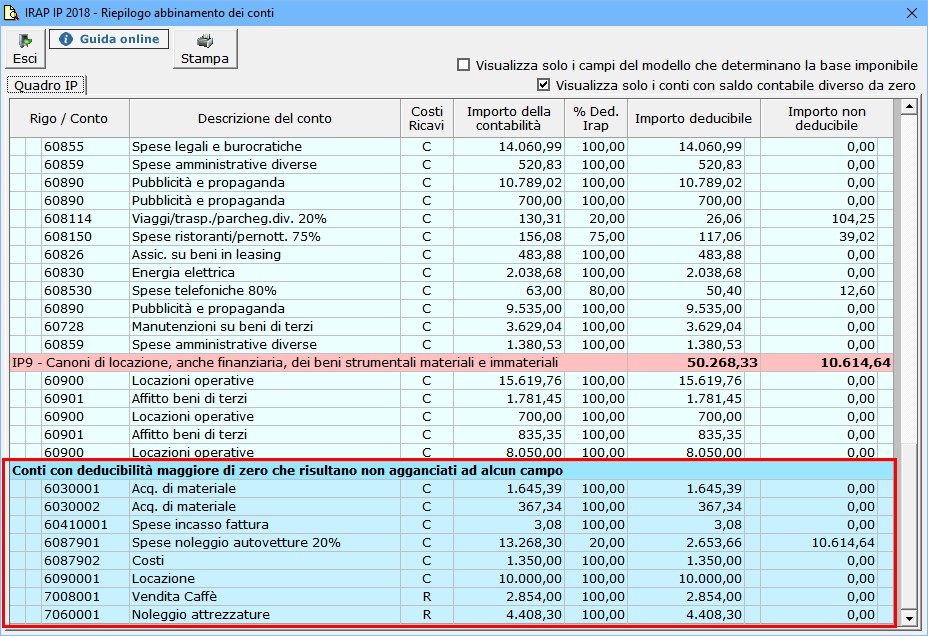Viewport: 928px width, 636px height.
Task: Click Pubblicità e propaganda row with 10.789,02
Action: [451, 182]
